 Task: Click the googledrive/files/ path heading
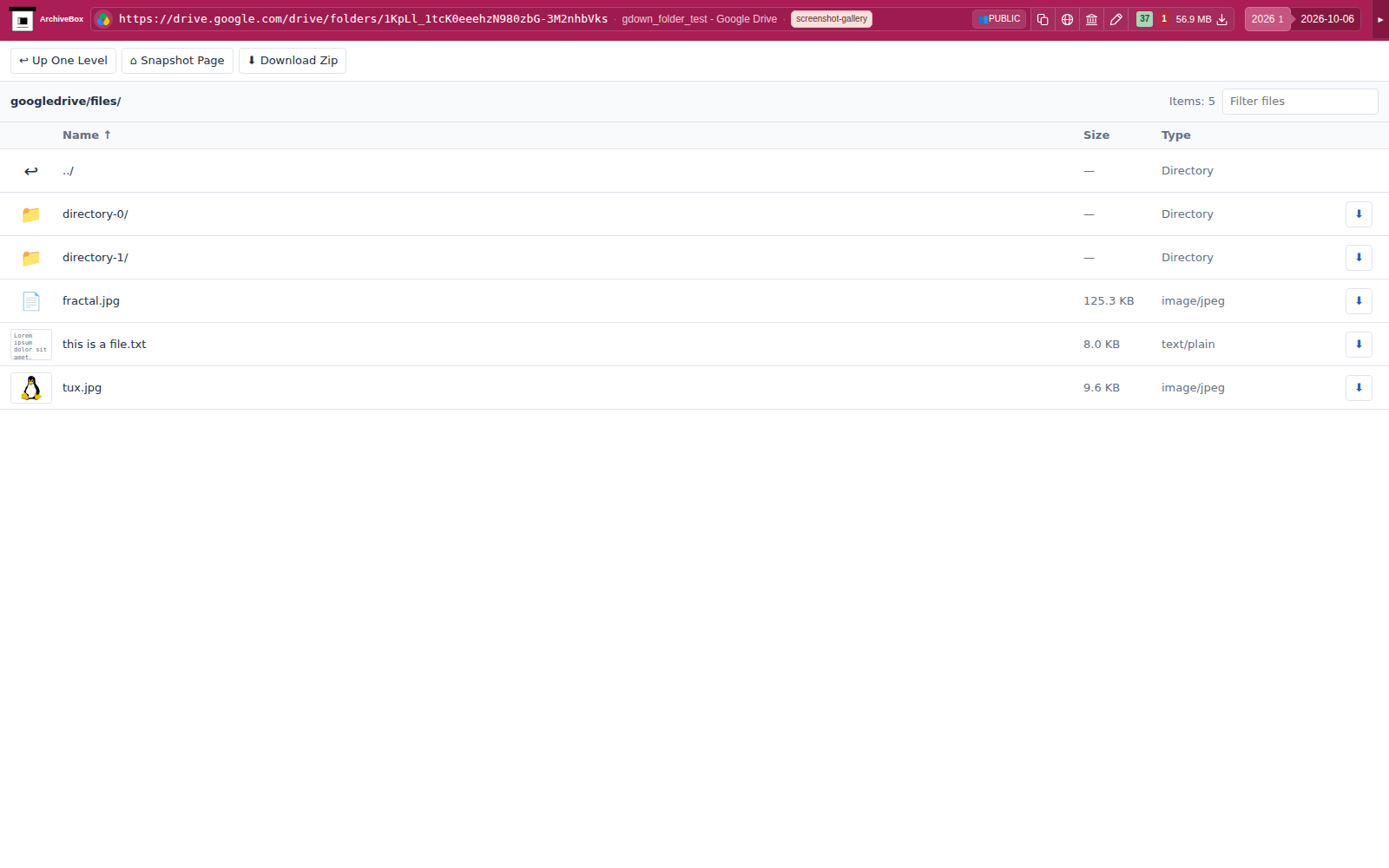tap(66, 102)
